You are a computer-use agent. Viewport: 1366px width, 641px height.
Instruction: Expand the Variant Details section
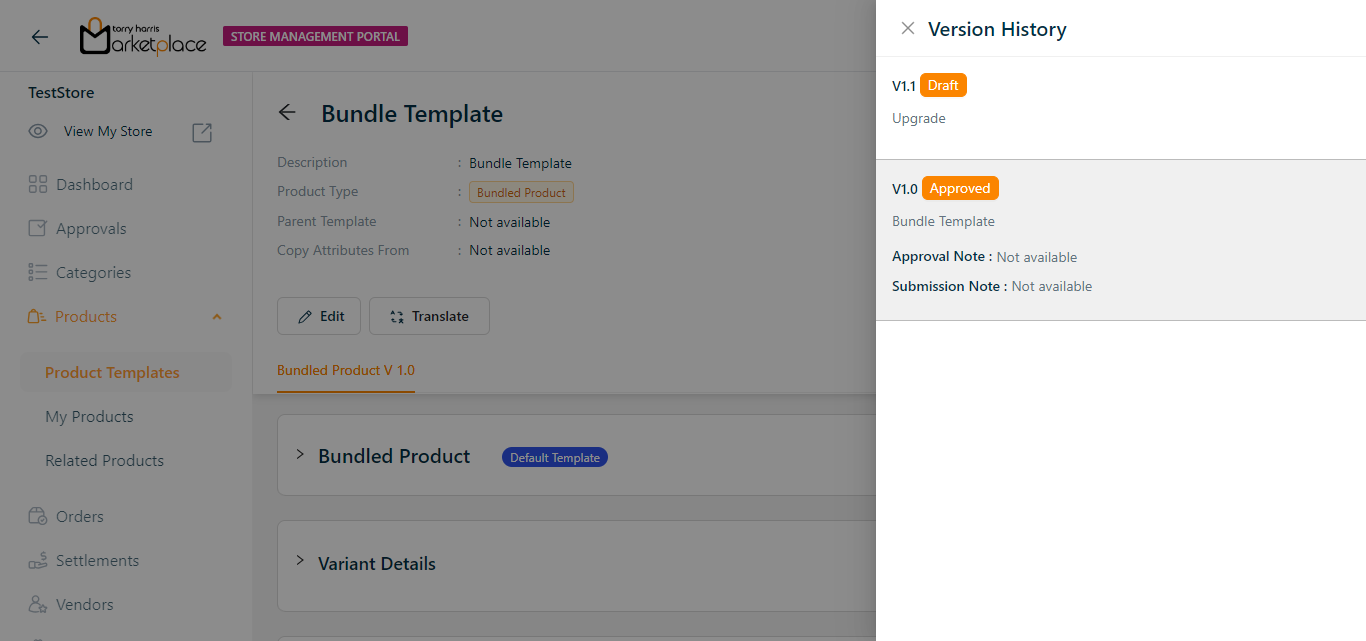[x=300, y=561]
